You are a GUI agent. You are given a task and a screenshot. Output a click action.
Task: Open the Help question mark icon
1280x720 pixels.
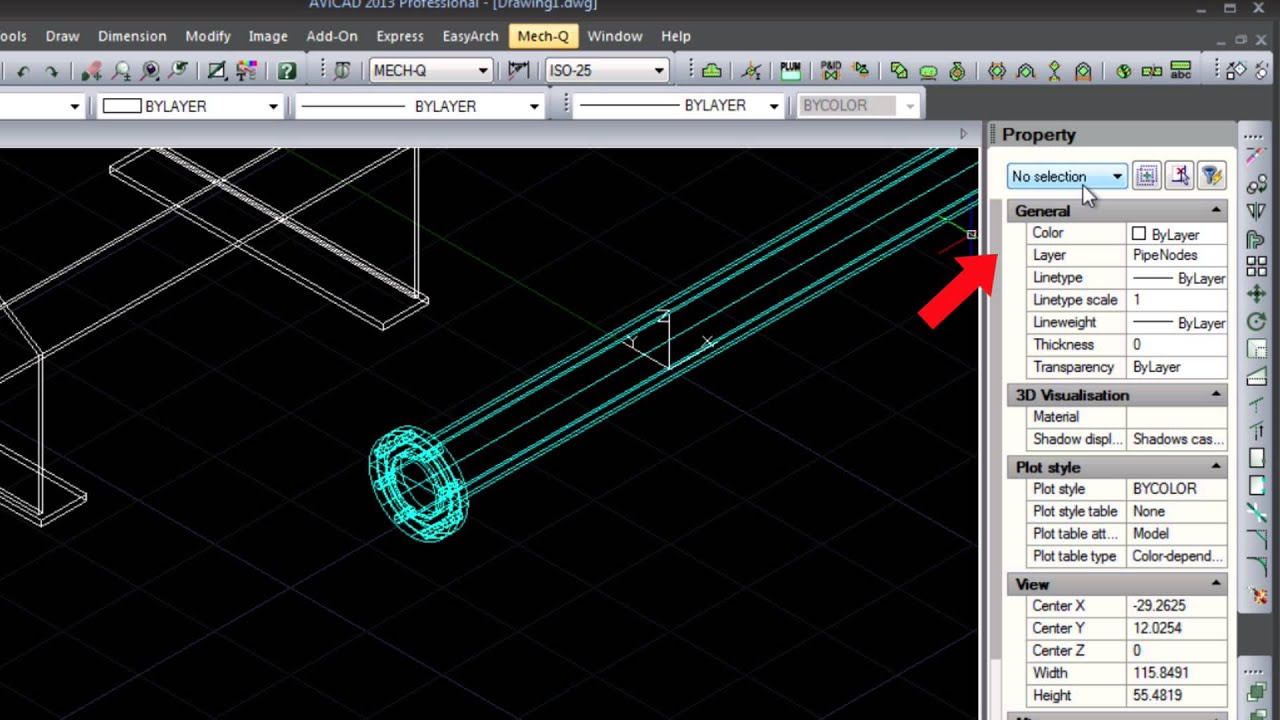287,71
